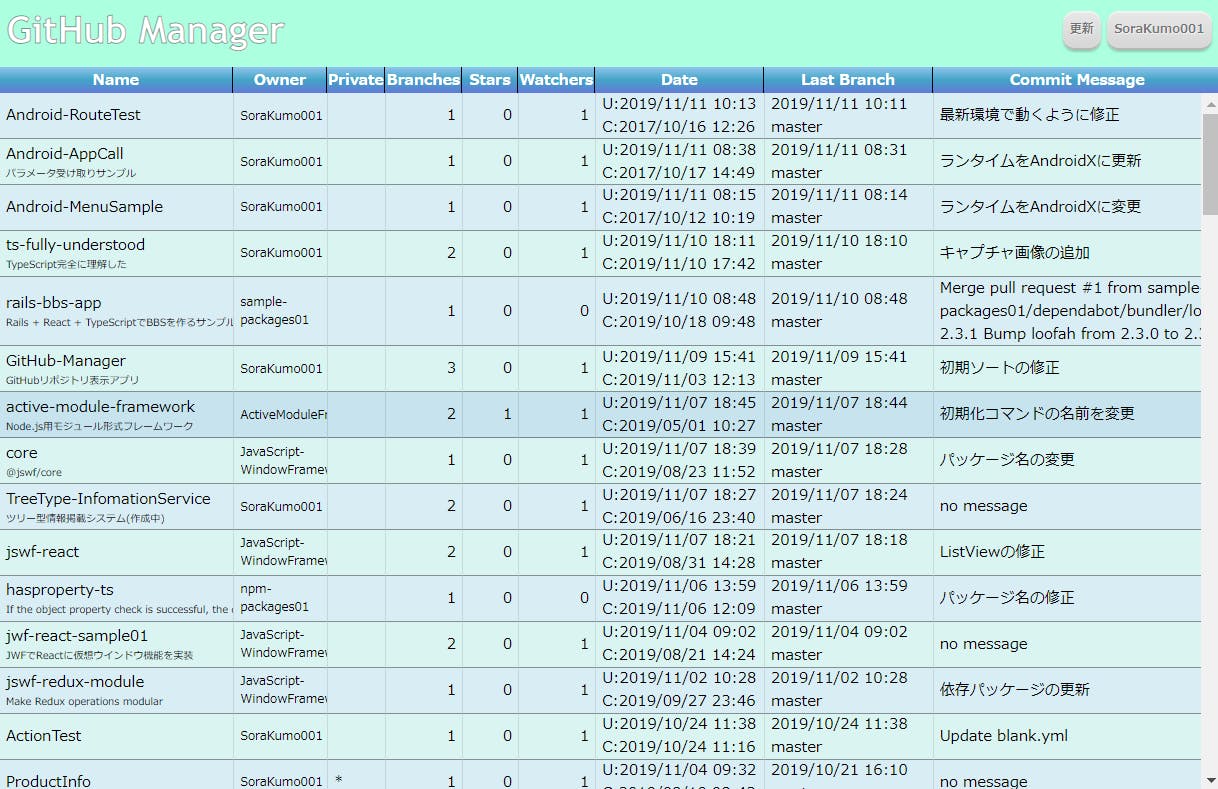Click commit message ListViewの修正

pyautogui.click(x=992, y=552)
